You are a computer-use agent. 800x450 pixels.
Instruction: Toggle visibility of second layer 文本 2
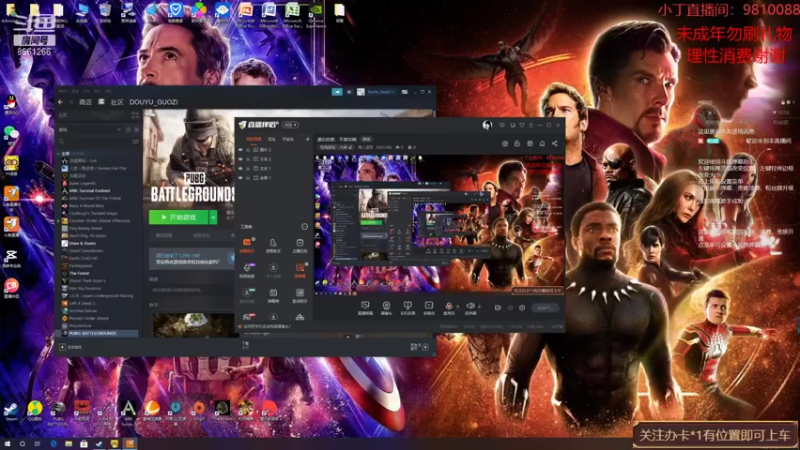pyautogui.click(x=241, y=159)
